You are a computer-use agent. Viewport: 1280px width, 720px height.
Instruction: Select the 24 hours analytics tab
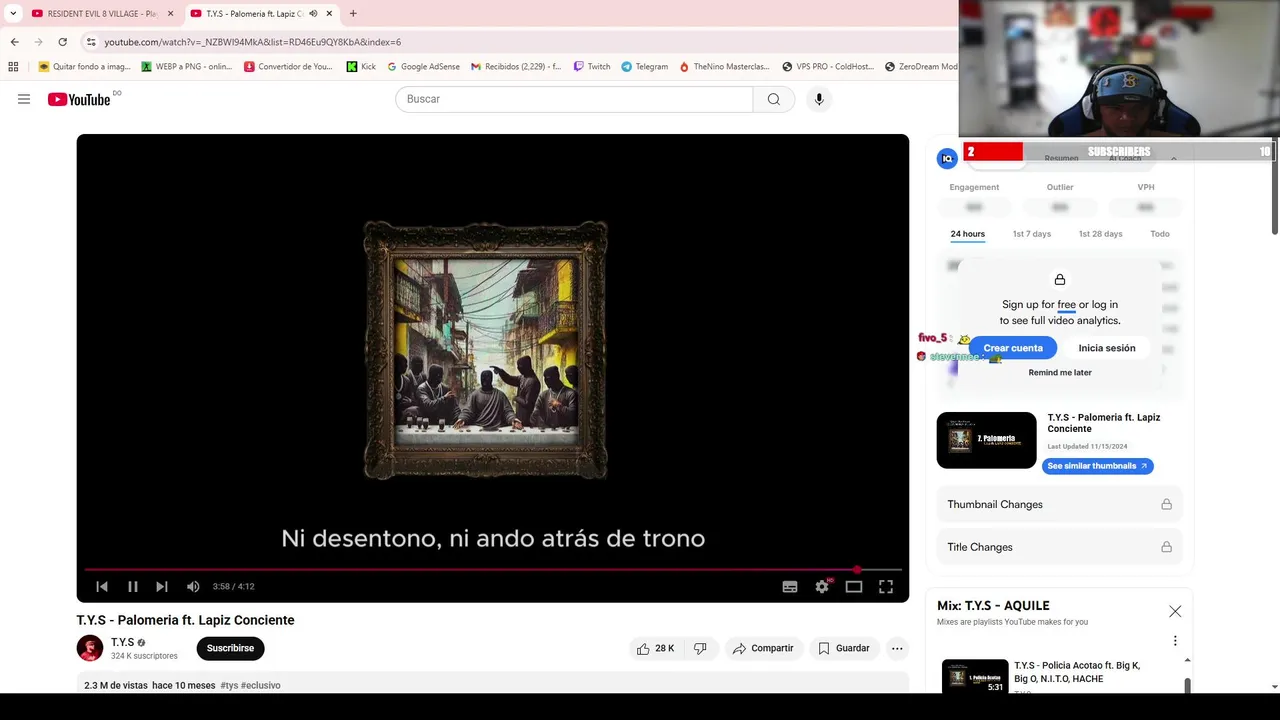[x=967, y=234]
